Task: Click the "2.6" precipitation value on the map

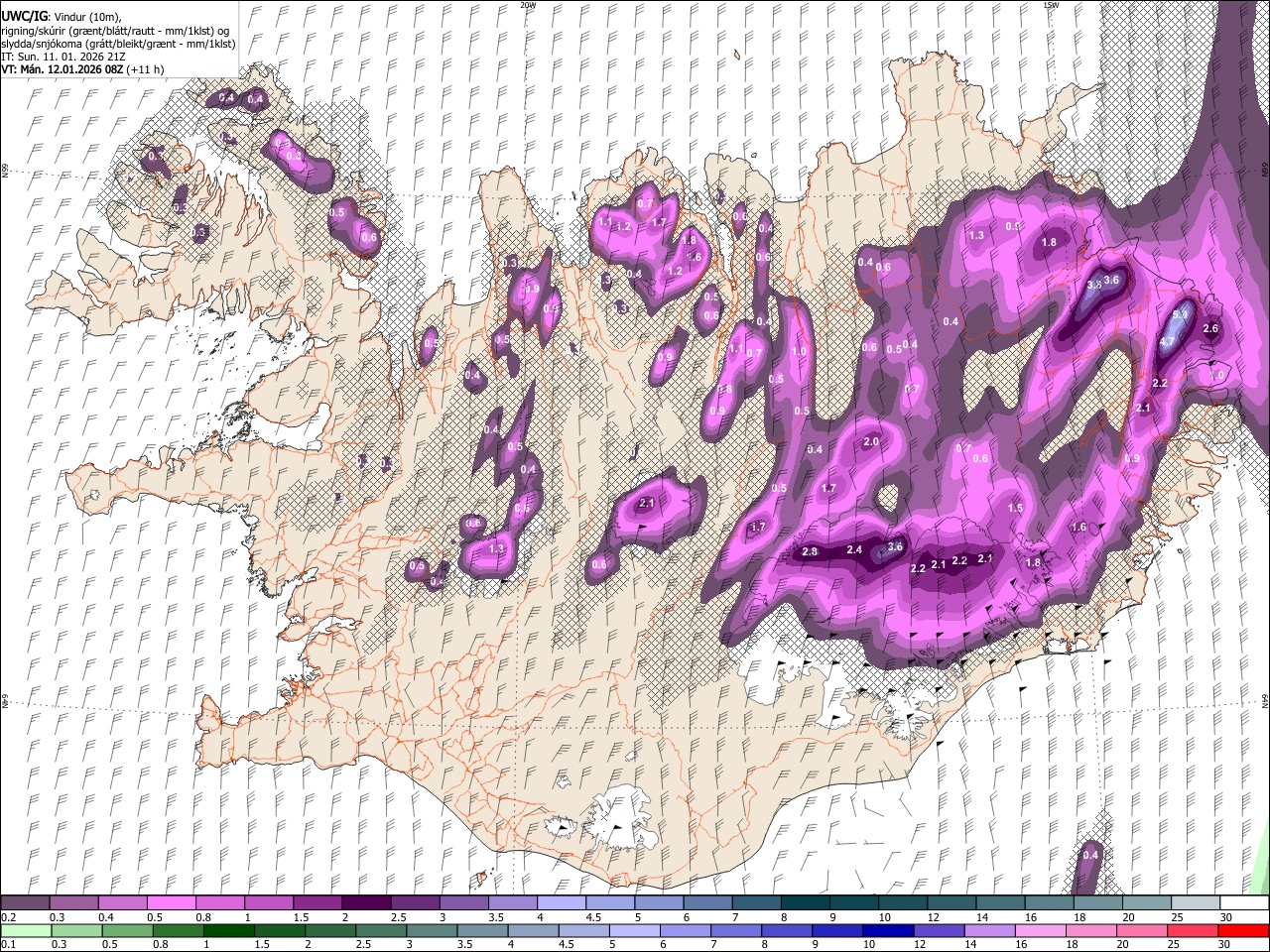Action: click(1210, 328)
